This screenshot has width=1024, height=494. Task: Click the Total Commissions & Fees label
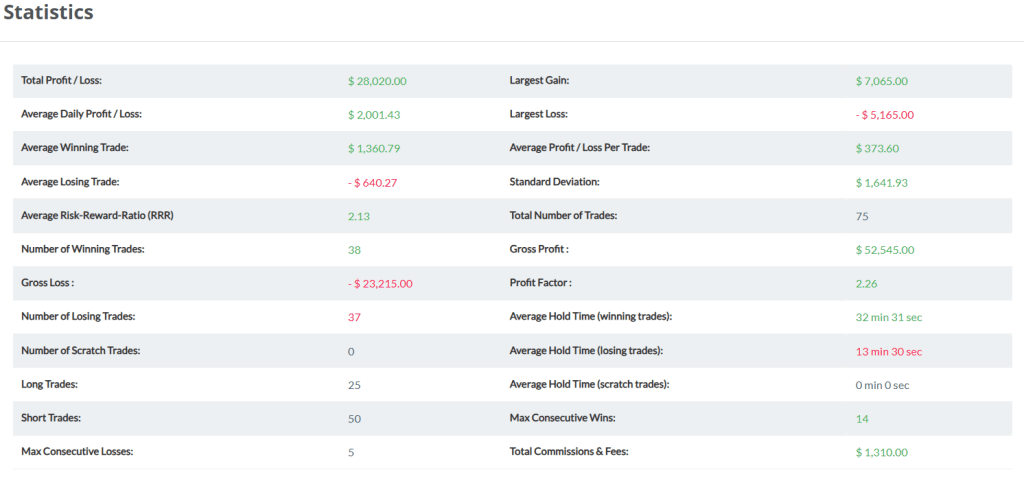tap(569, 452)
